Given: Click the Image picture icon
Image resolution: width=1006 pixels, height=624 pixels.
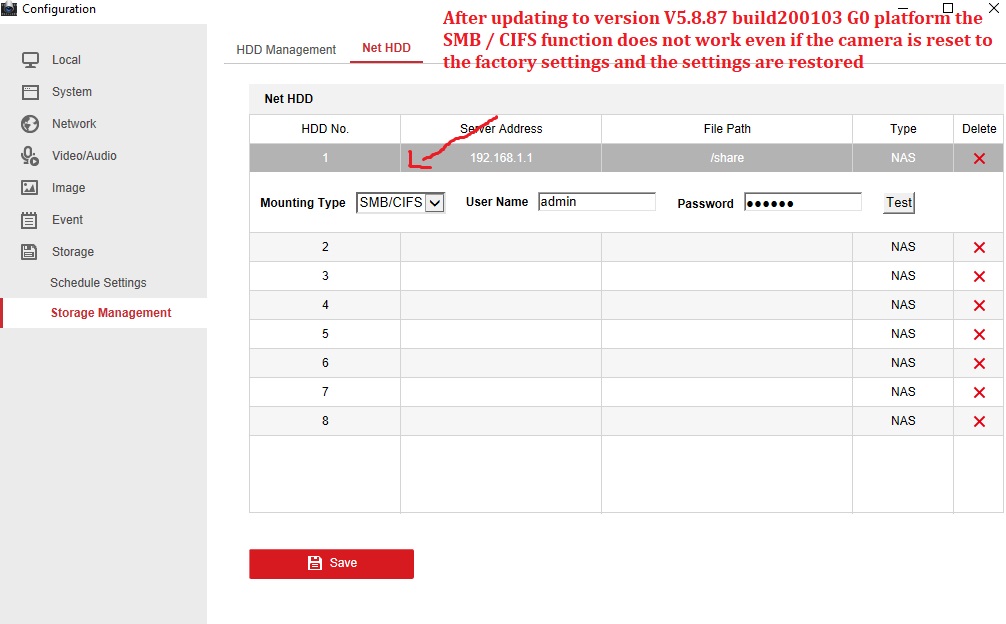Looking at the screenshot, I should coord(30,188).
